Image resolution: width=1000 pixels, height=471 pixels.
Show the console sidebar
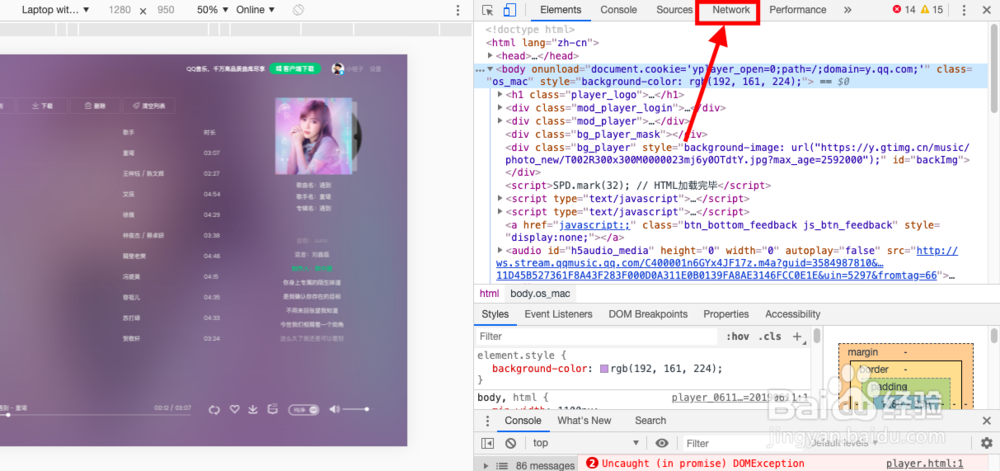(488, 443)
